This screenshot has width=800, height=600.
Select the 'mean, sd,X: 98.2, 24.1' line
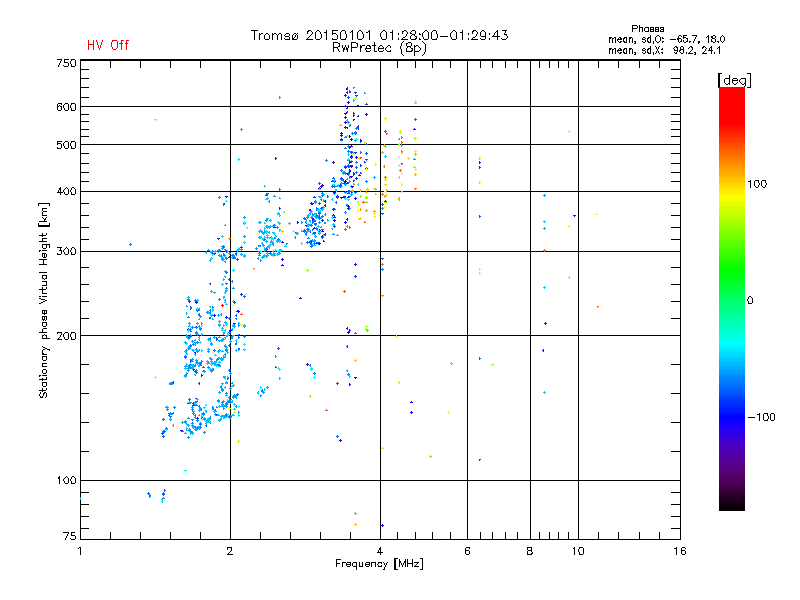pos(664,50)
